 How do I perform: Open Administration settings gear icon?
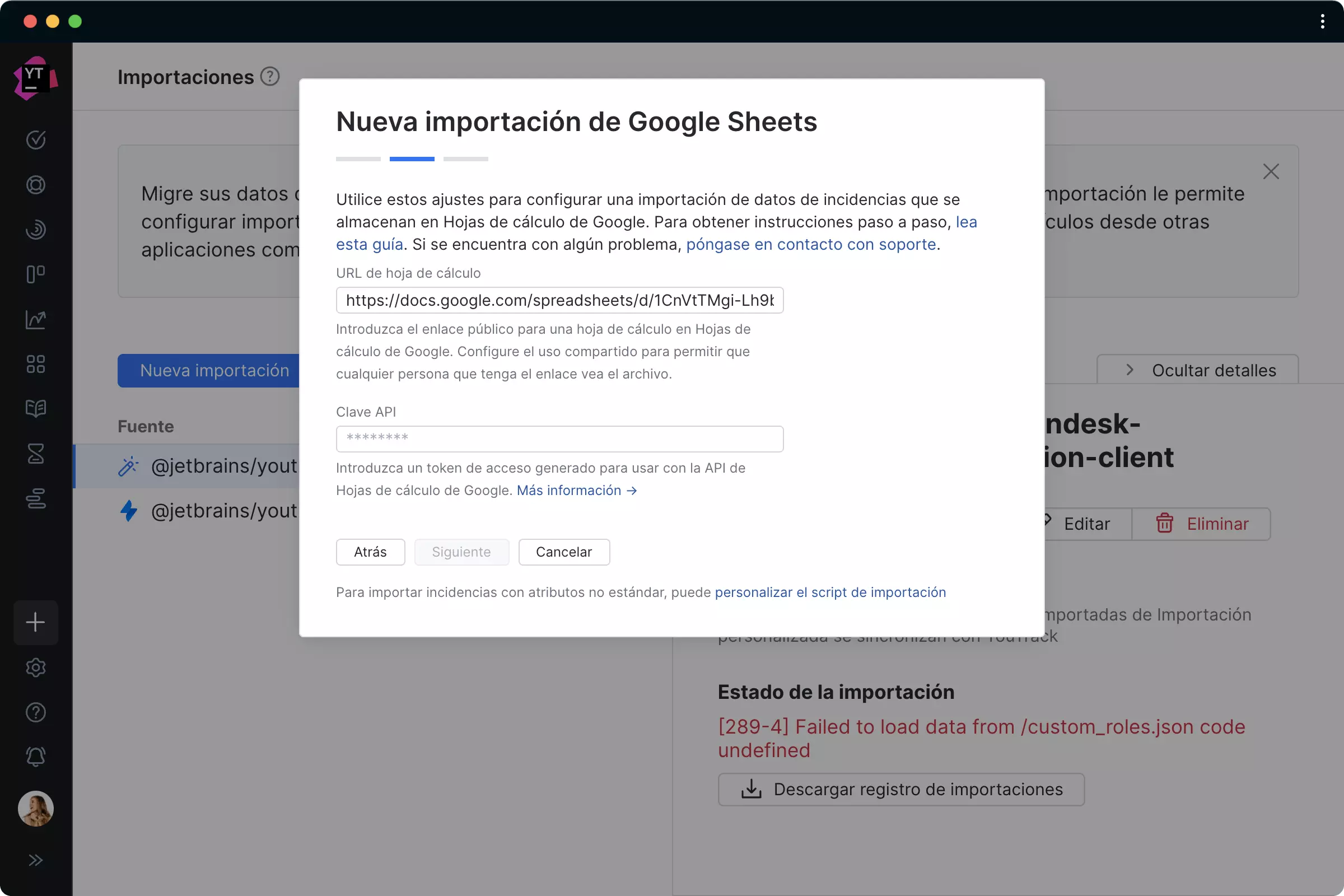pyautogui.click(x=36, y=668)
